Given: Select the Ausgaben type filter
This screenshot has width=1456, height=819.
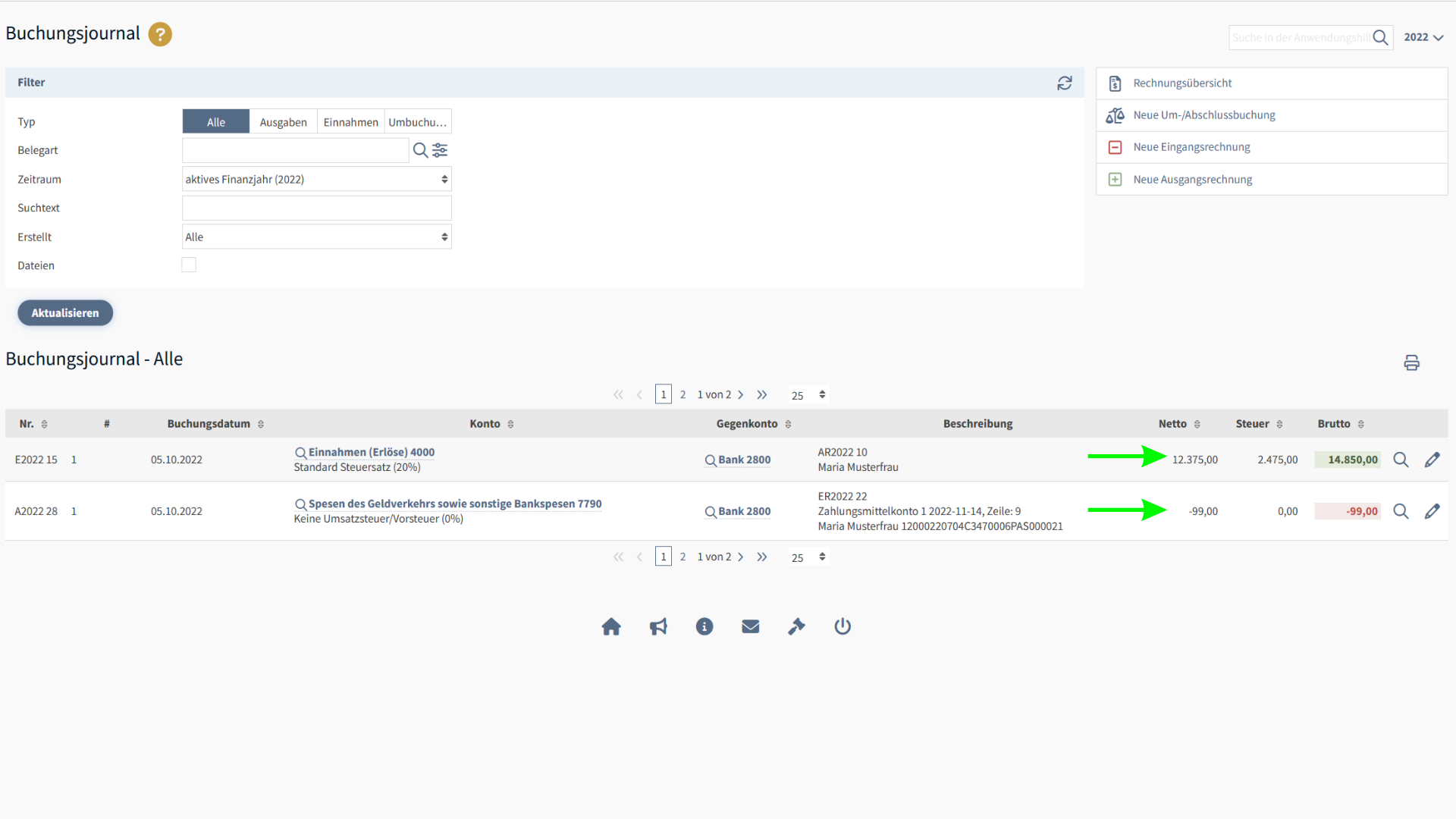Looking at the screenshot, I should click(283, 122).
